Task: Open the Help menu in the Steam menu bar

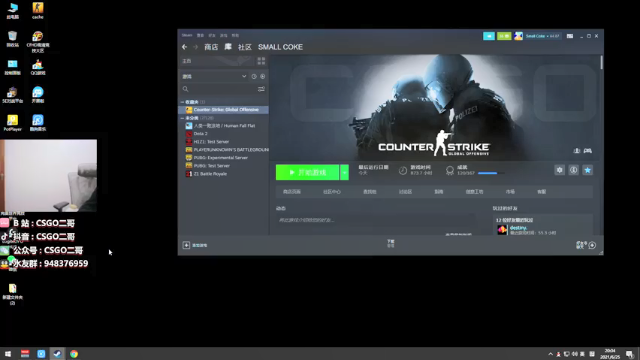Action: (x=236, y=36)
